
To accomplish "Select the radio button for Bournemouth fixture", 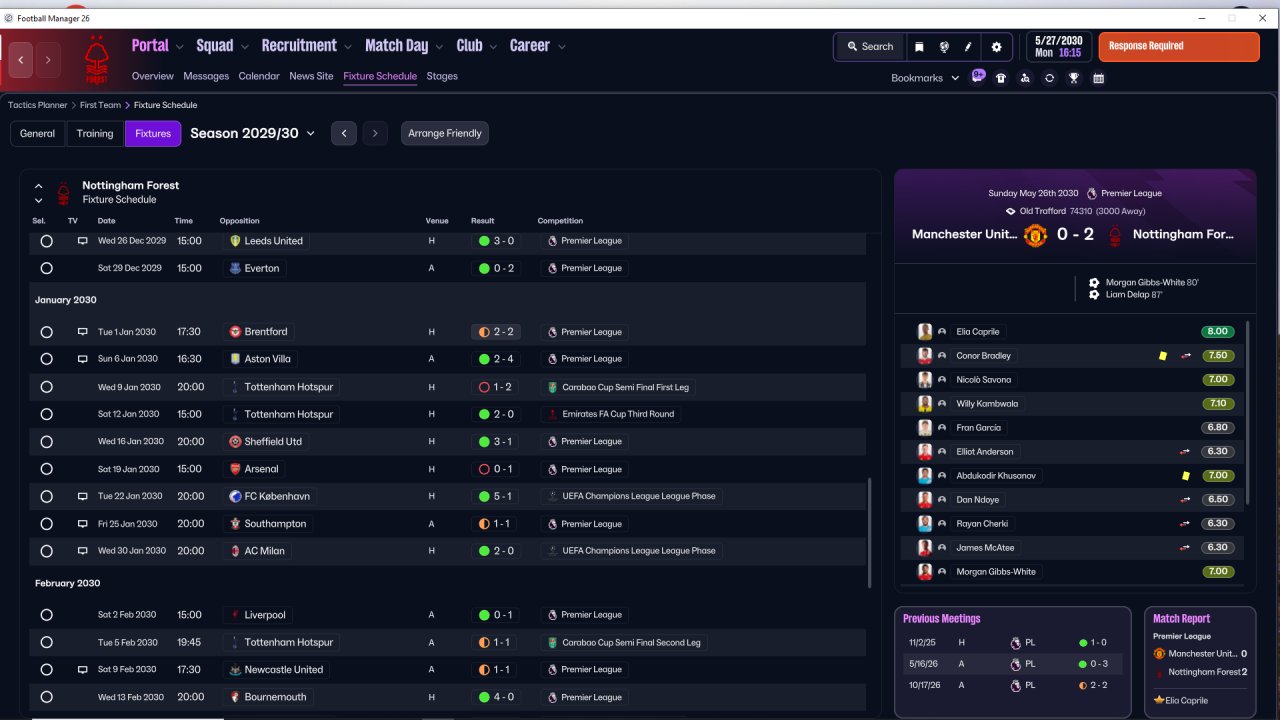I will pyautogui.click(x=46, y=697).
